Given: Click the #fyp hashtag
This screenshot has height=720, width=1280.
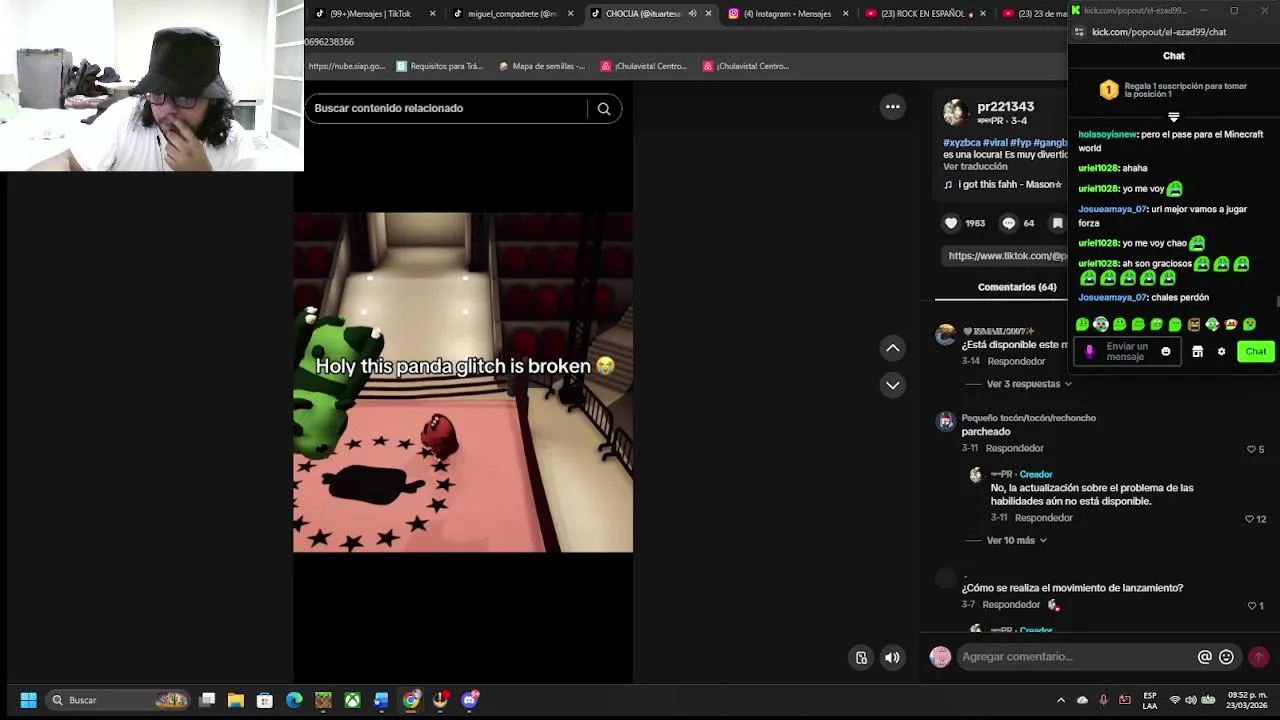Looking at the screenshot, I should [x=1021, y=143].
